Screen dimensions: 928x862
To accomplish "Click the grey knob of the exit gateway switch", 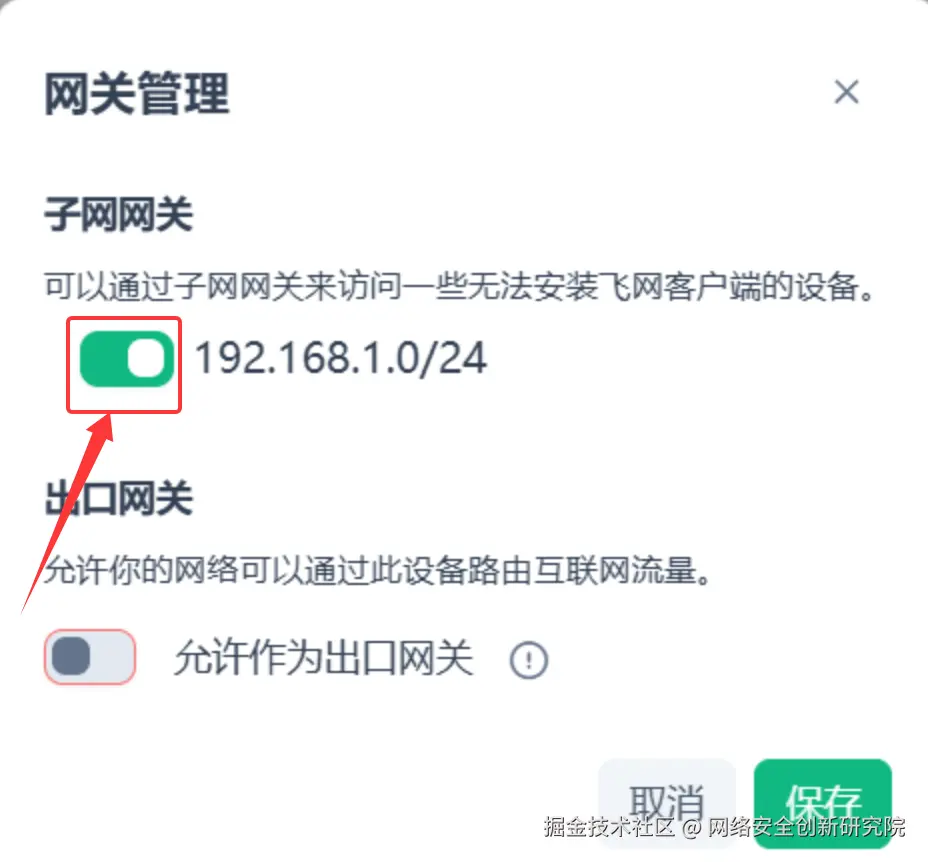I will (71, 657).
